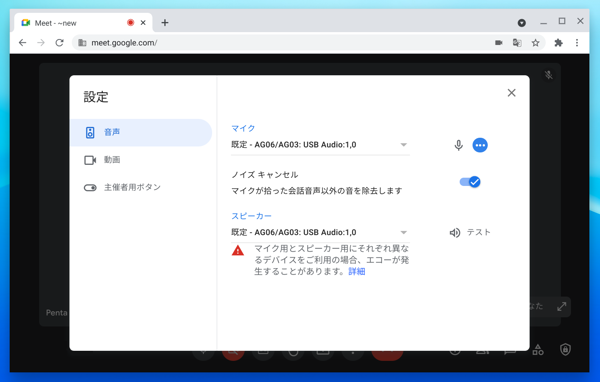The width and height of the screenshot is (600, 382).
Task: Click the expand arrows icon on video tile
Action: click(561, 307)
